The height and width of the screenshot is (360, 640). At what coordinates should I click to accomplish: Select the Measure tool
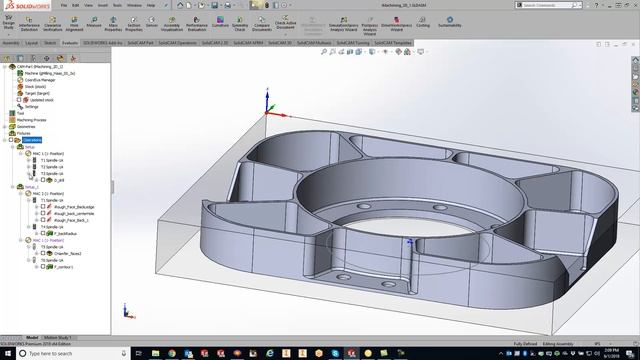click(94, 22)
